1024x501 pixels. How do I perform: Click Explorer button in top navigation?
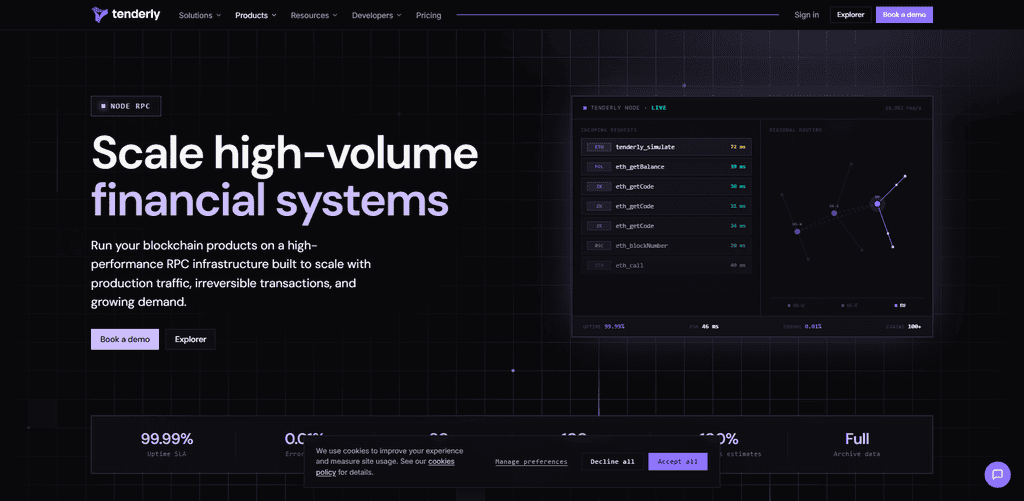click(x=850, y=14)
